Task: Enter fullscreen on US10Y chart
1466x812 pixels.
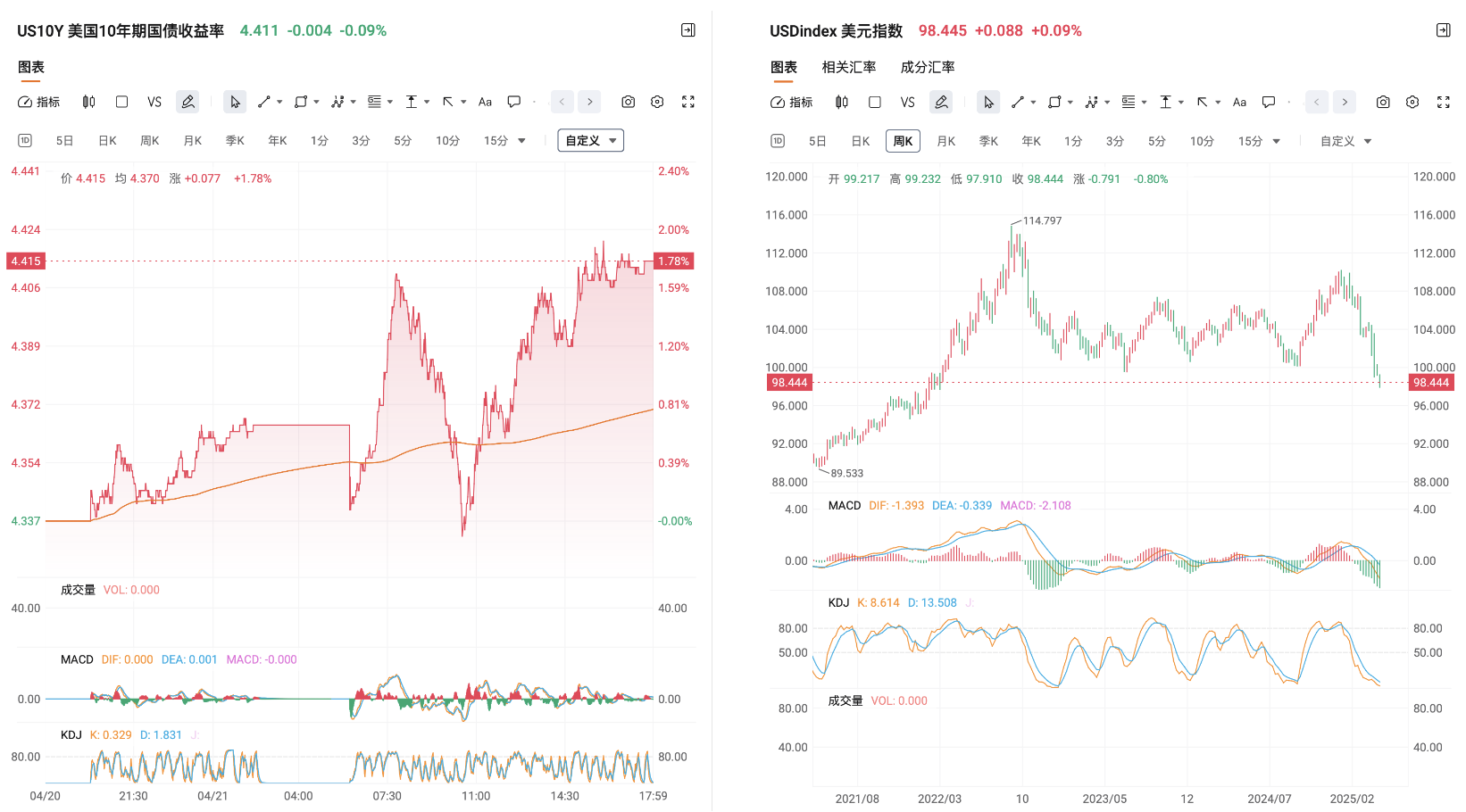Action: (688, 102)
